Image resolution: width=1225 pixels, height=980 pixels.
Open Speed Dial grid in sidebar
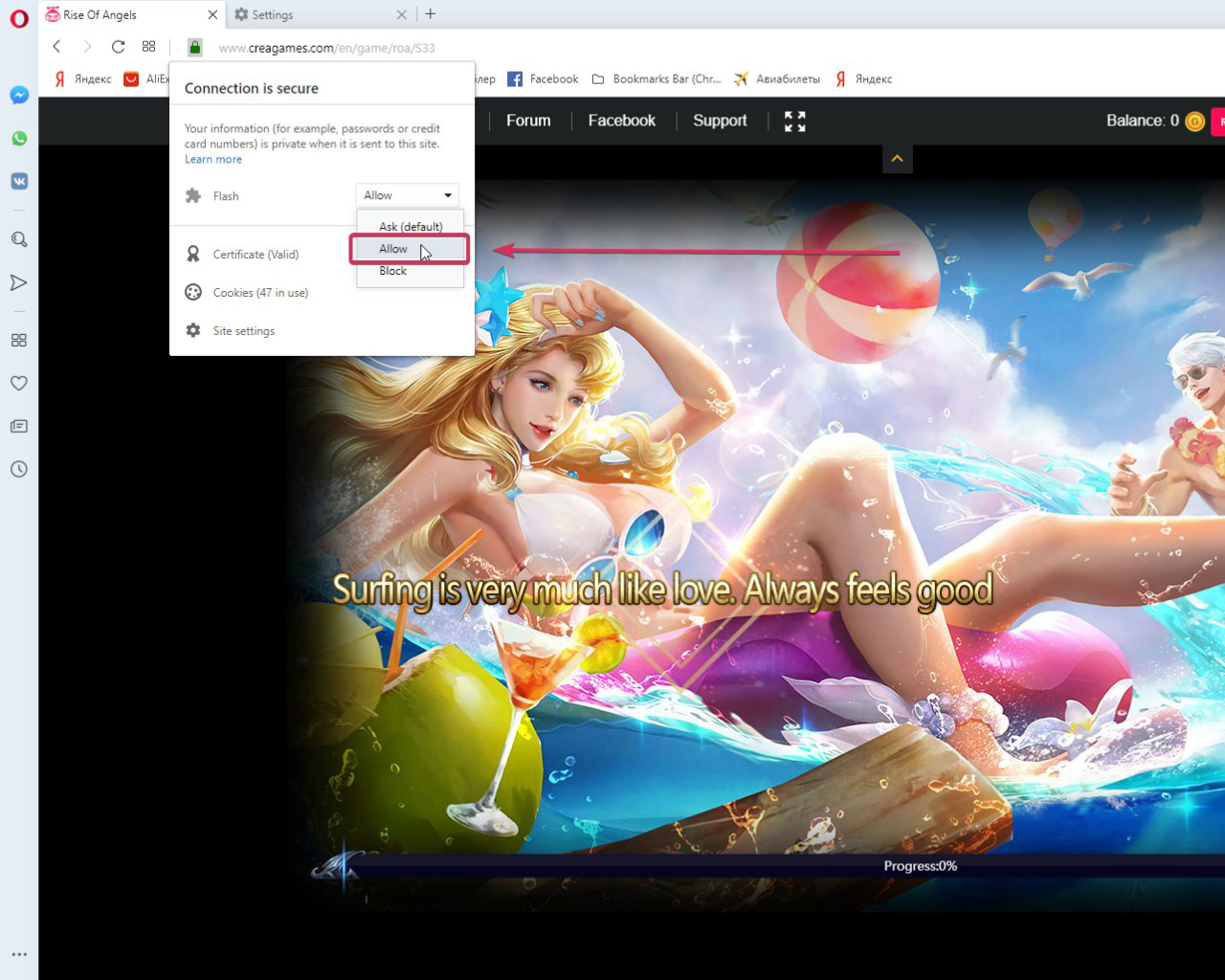tap(19, 340)
